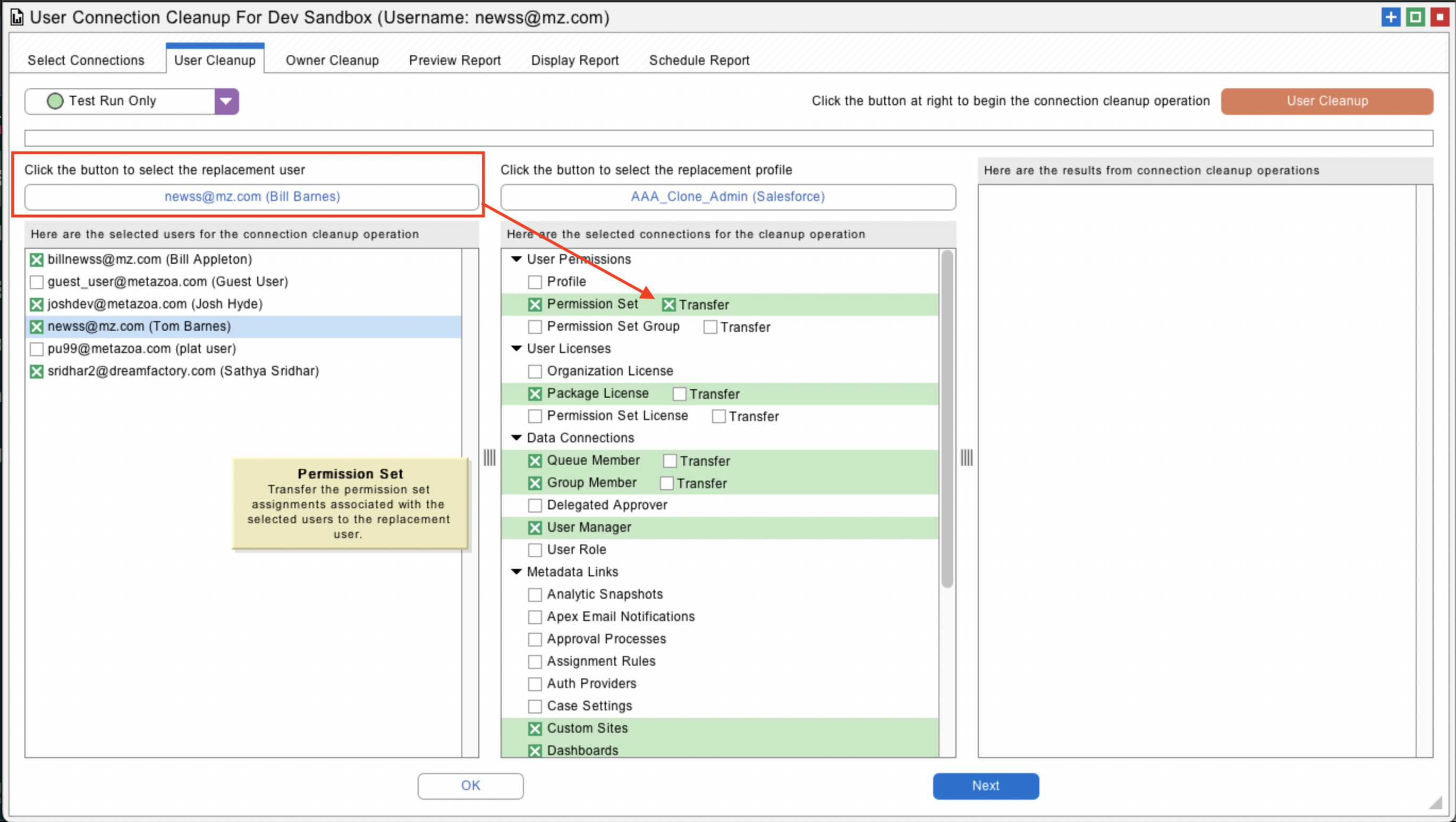Screen dimensions: 1456x822
Task: Enable the Profile connection checkbox
Action: (x=535, y=282)
